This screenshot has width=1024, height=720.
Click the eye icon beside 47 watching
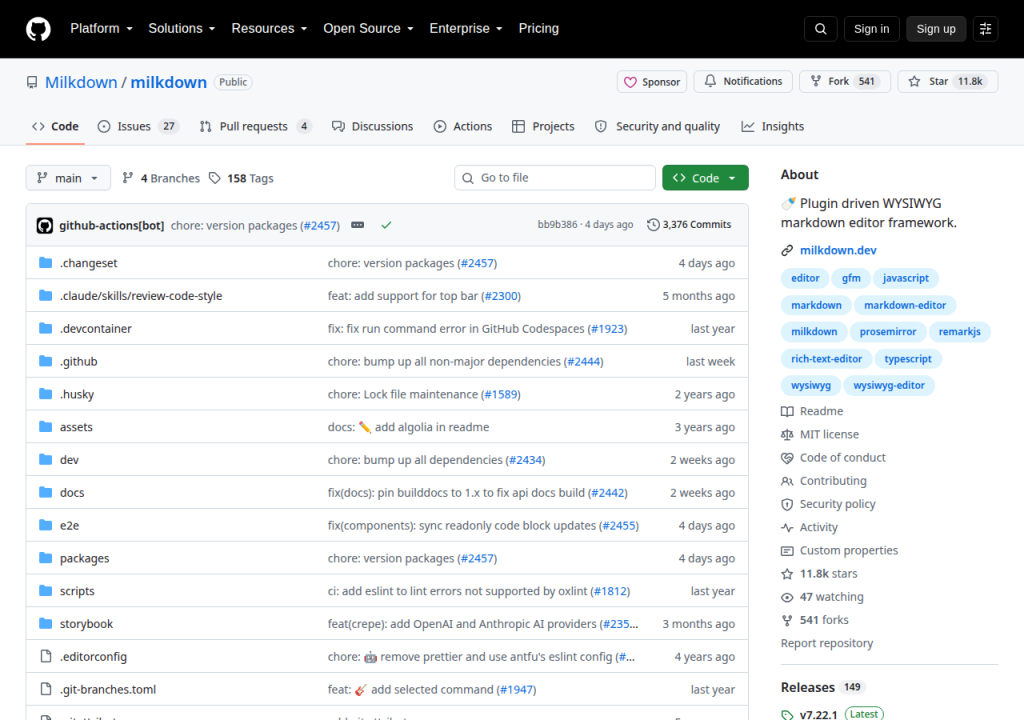[787, 597]
